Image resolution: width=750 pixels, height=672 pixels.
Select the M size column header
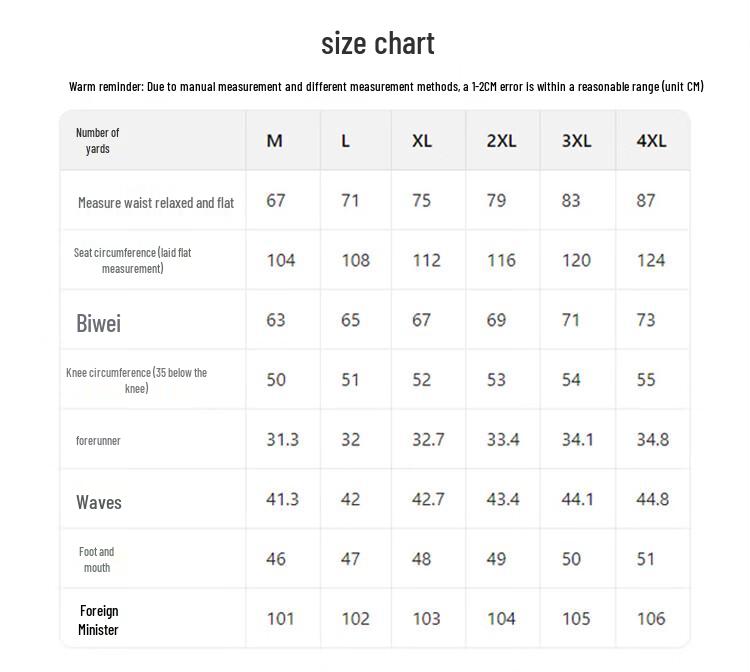275,141
